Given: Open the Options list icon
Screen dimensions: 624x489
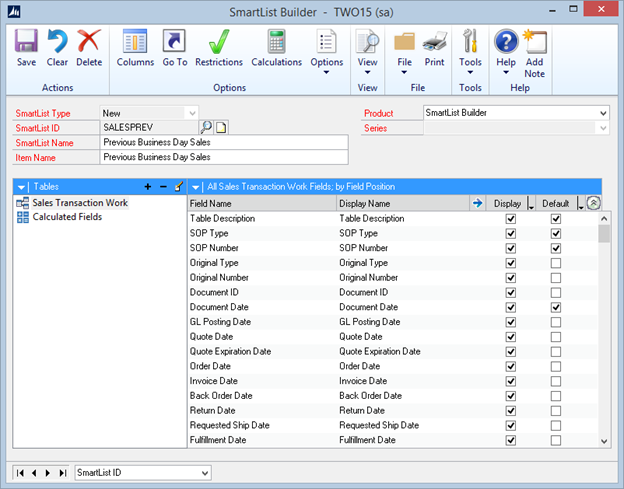Looking at the screenshot, I should [x=326, y=41].
